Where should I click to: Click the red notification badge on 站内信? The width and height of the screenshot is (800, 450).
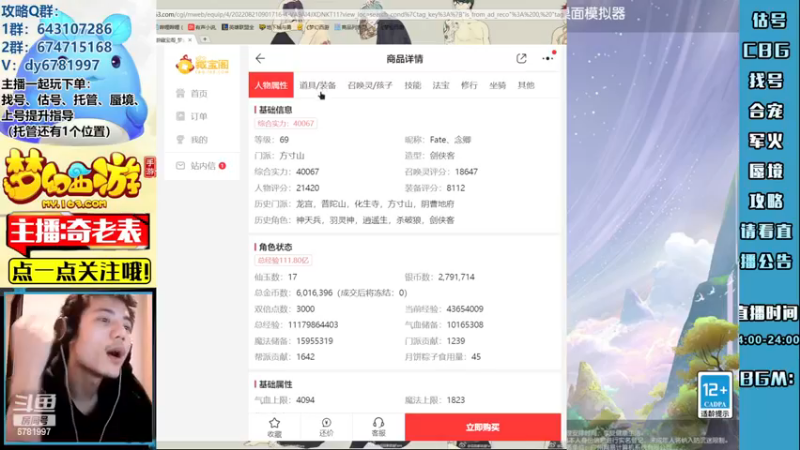point(222,165)
